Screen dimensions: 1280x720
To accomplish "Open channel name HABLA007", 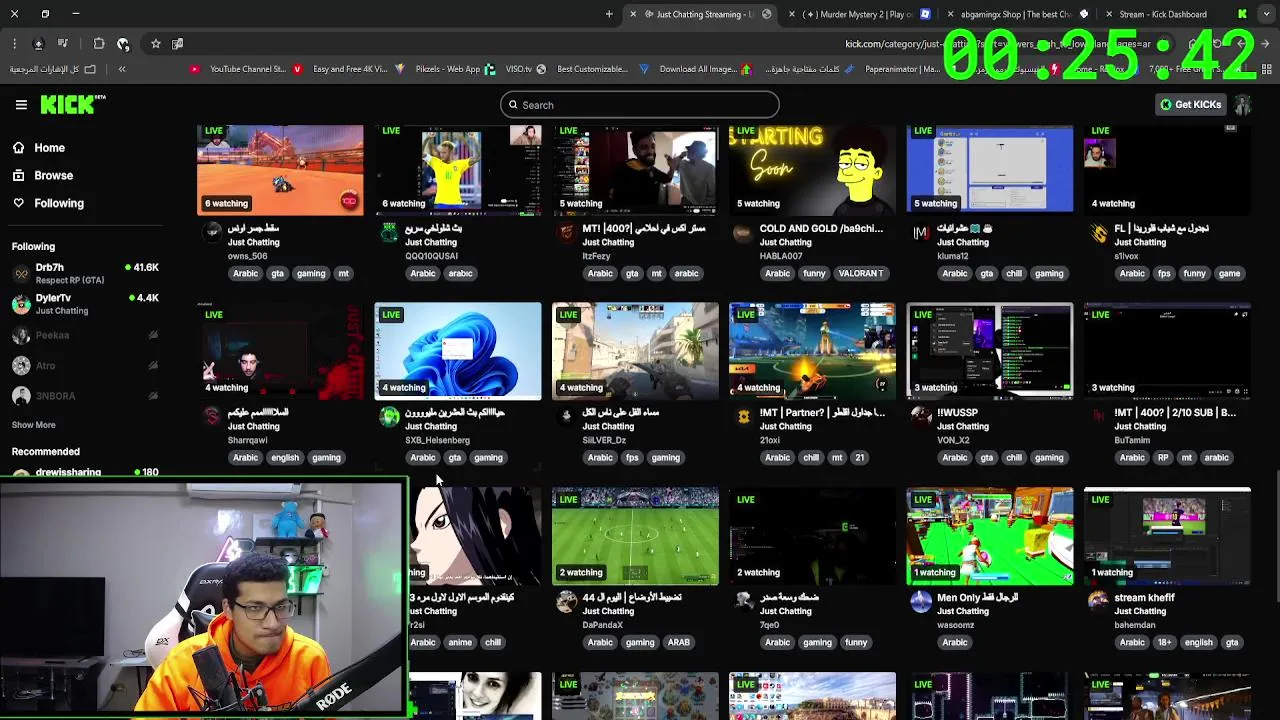I will [781, 256].
